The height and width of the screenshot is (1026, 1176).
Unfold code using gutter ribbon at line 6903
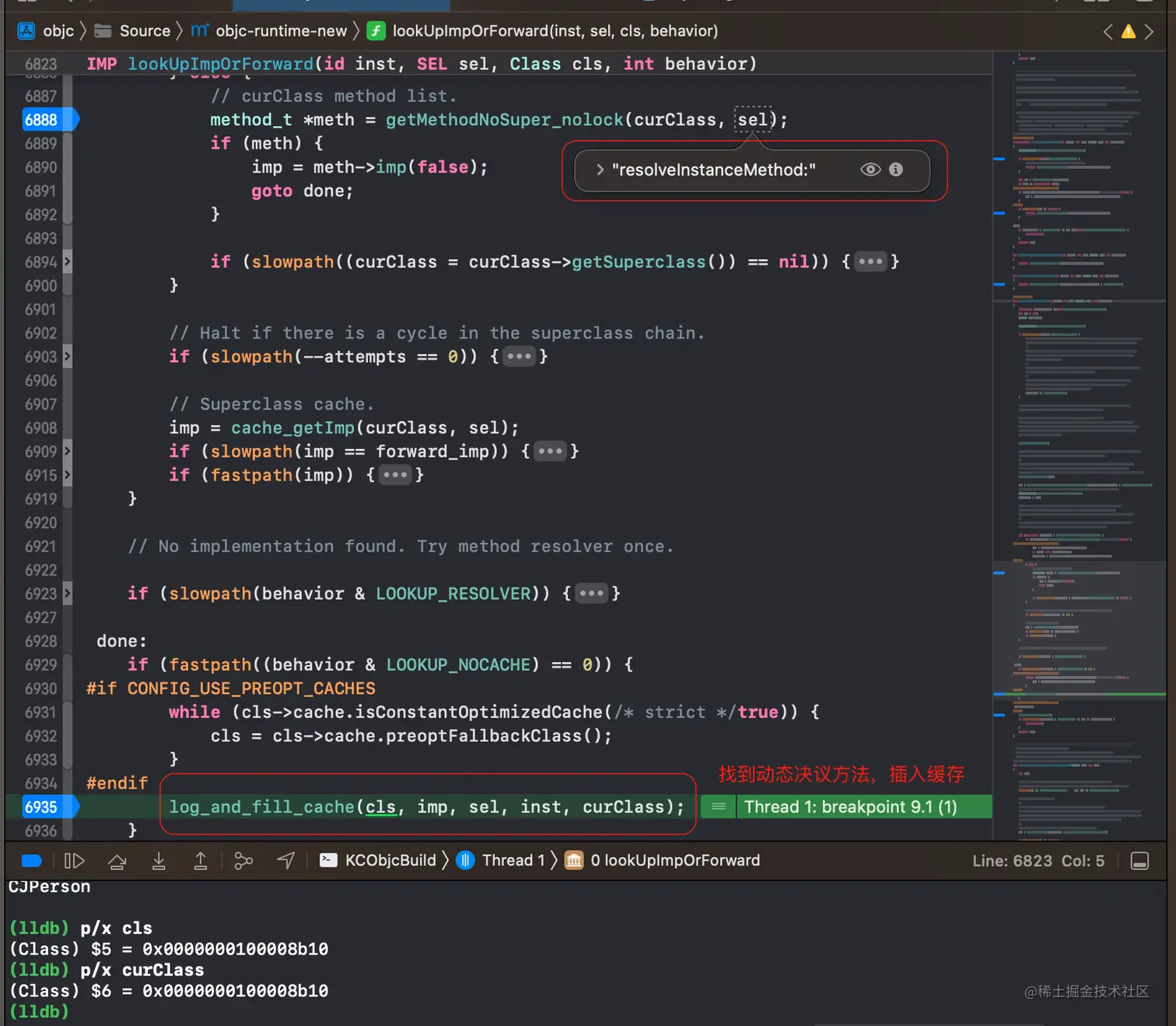tap(67, 357)
